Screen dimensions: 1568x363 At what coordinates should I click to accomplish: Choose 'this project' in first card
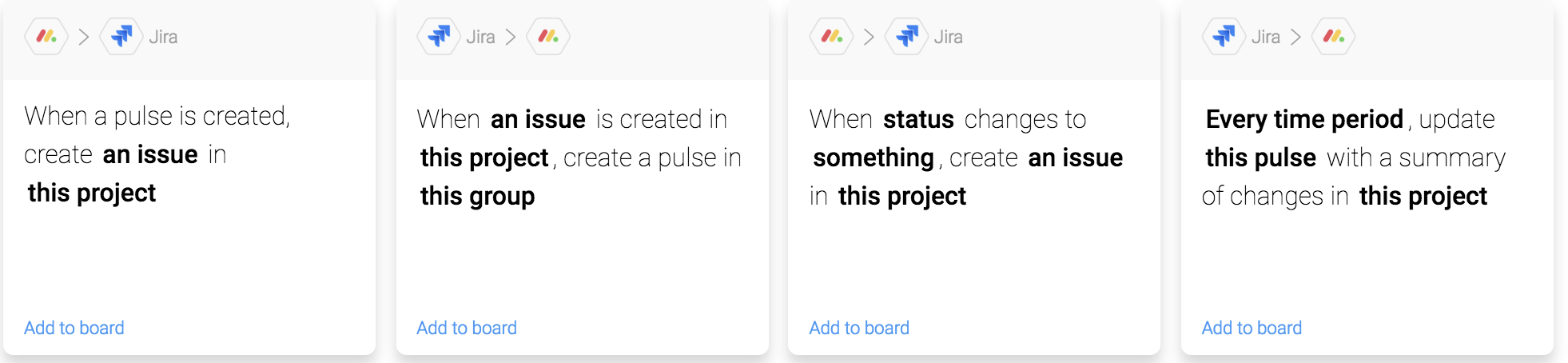(92, 193)
